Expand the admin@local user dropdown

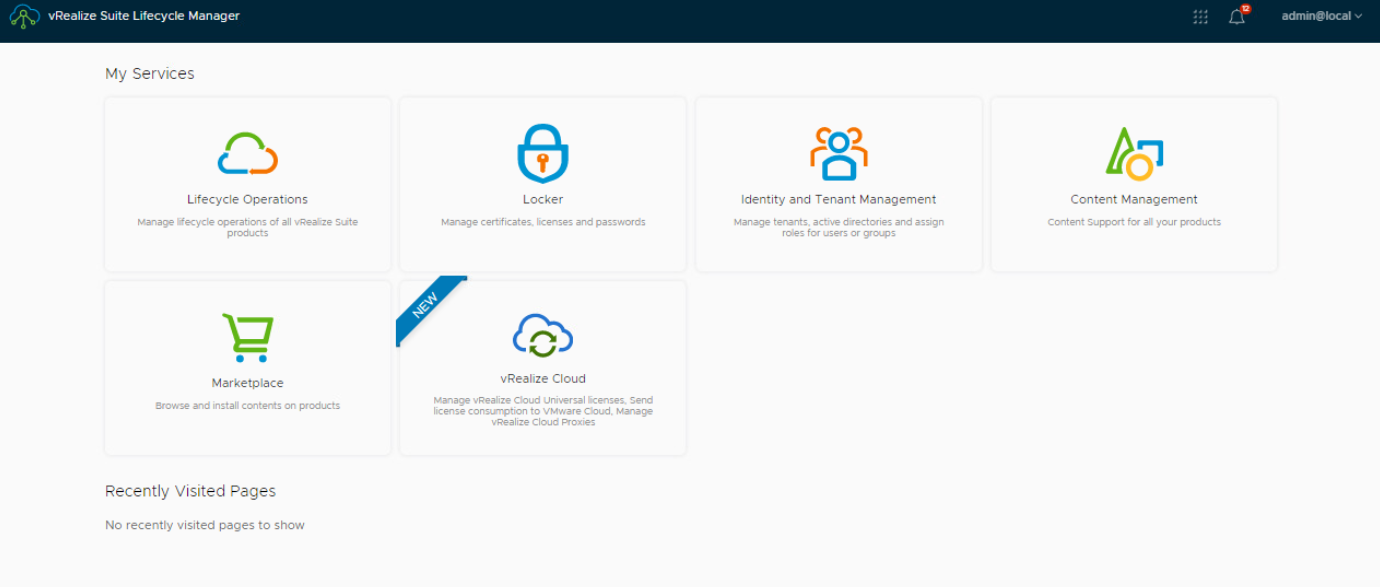[x=1322, y=16]
